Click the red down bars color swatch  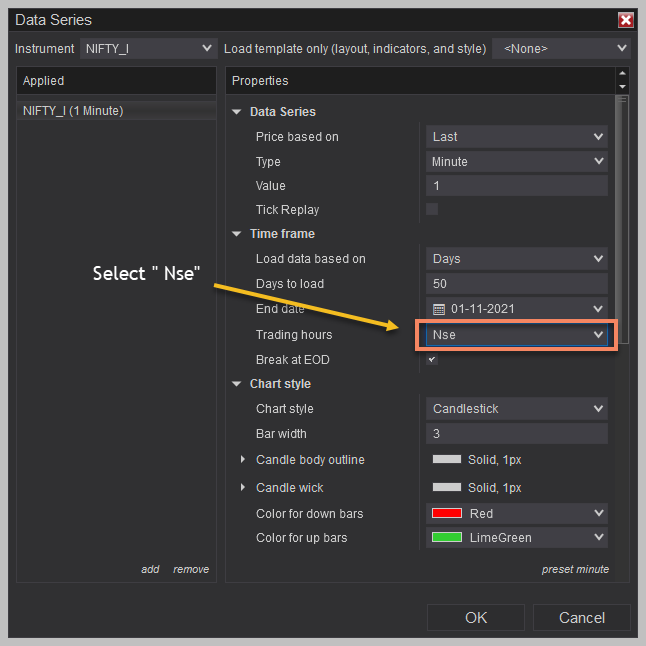coord(447,513)
